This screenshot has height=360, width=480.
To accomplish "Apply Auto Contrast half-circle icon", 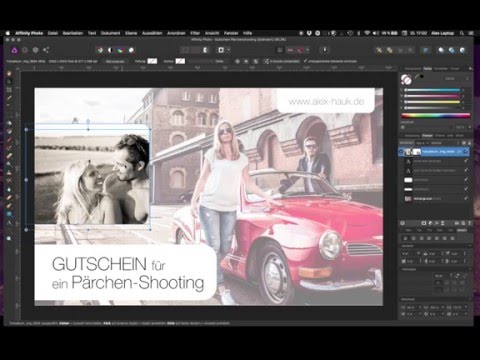I will pos(110,50).
